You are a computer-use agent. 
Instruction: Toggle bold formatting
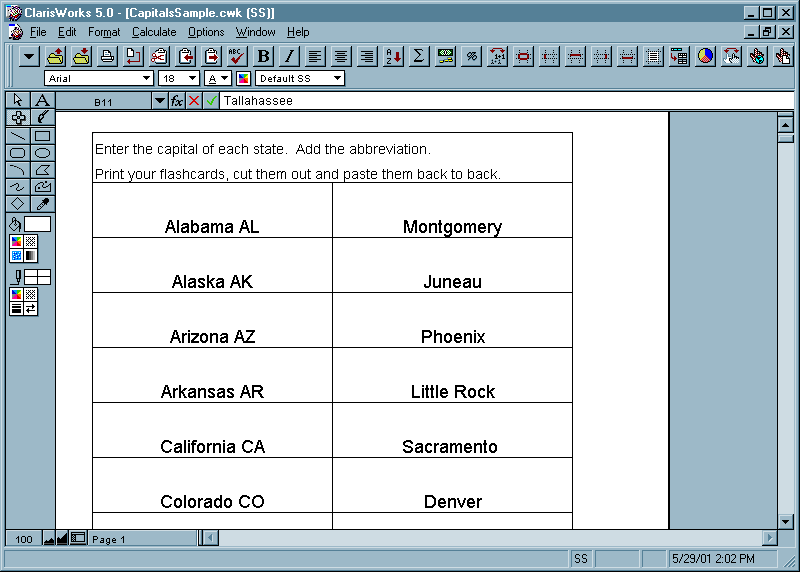pyautogui.click(x=264, y=57)
